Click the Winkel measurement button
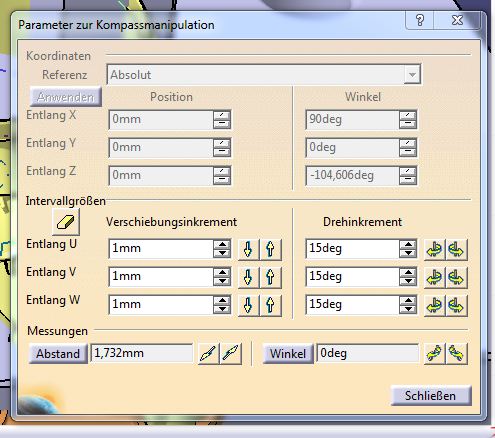Image resolution: width=495 pixels, height=438 pixels. (x=288, y=353)
